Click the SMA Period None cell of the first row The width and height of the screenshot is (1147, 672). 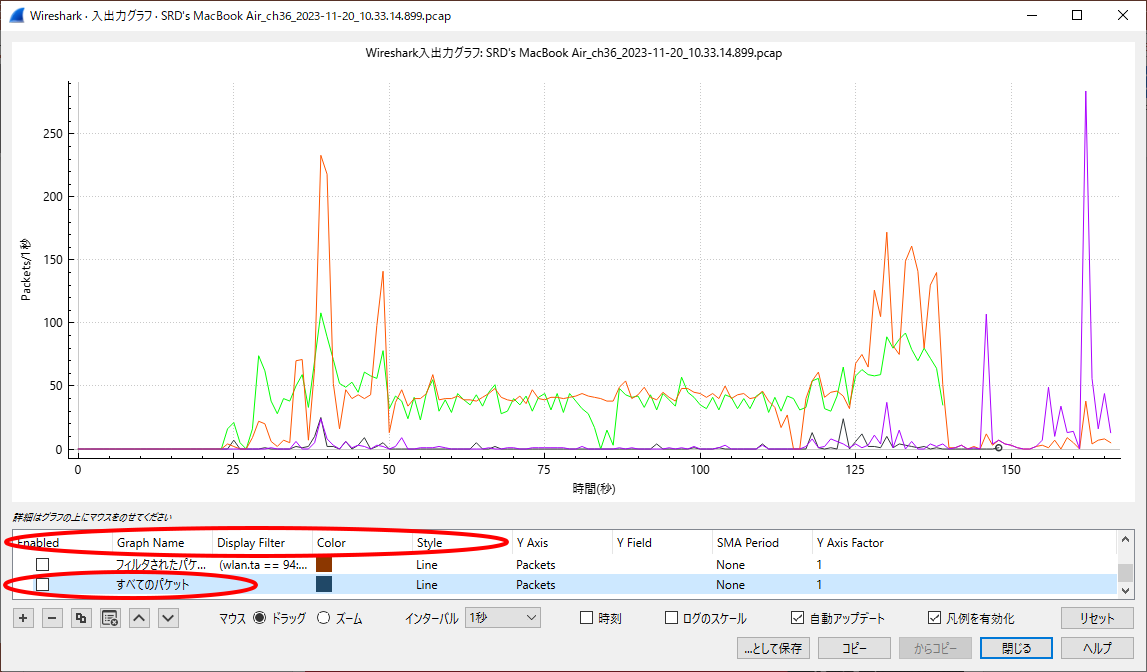click(x=730, y=564)
